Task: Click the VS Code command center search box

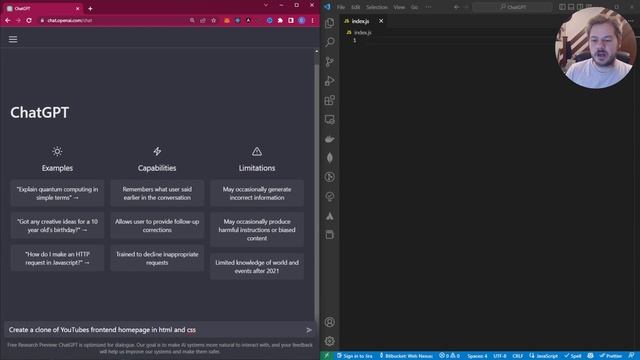Action: point(513,7)
